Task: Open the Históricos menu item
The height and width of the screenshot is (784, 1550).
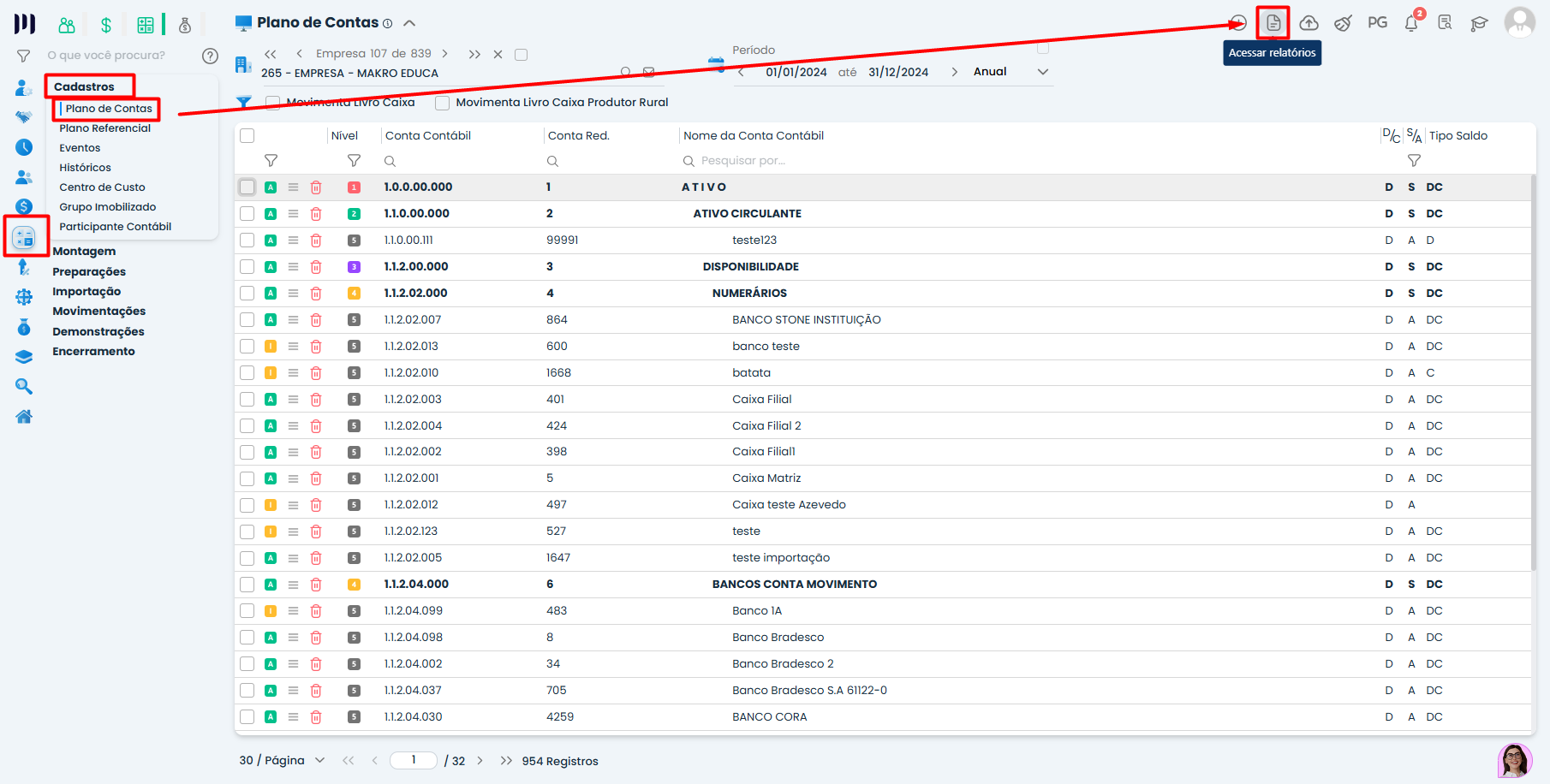Action: (85, 168)
